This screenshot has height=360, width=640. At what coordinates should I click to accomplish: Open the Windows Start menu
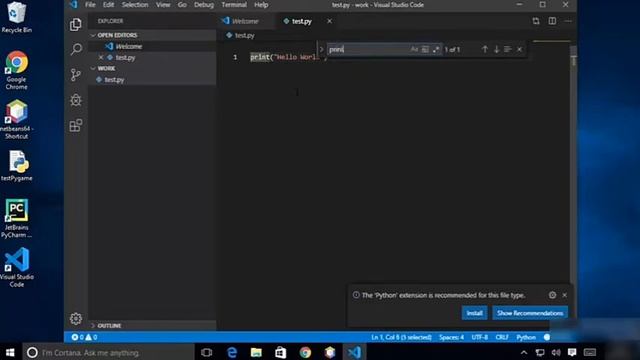click(10, 352)
